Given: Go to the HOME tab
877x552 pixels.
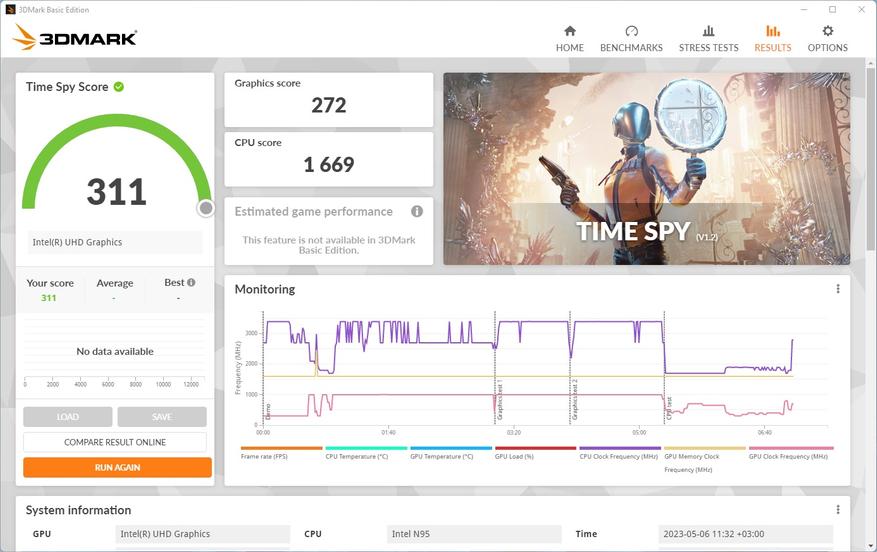Looking at the screenshot, I should tap(569, 39).
